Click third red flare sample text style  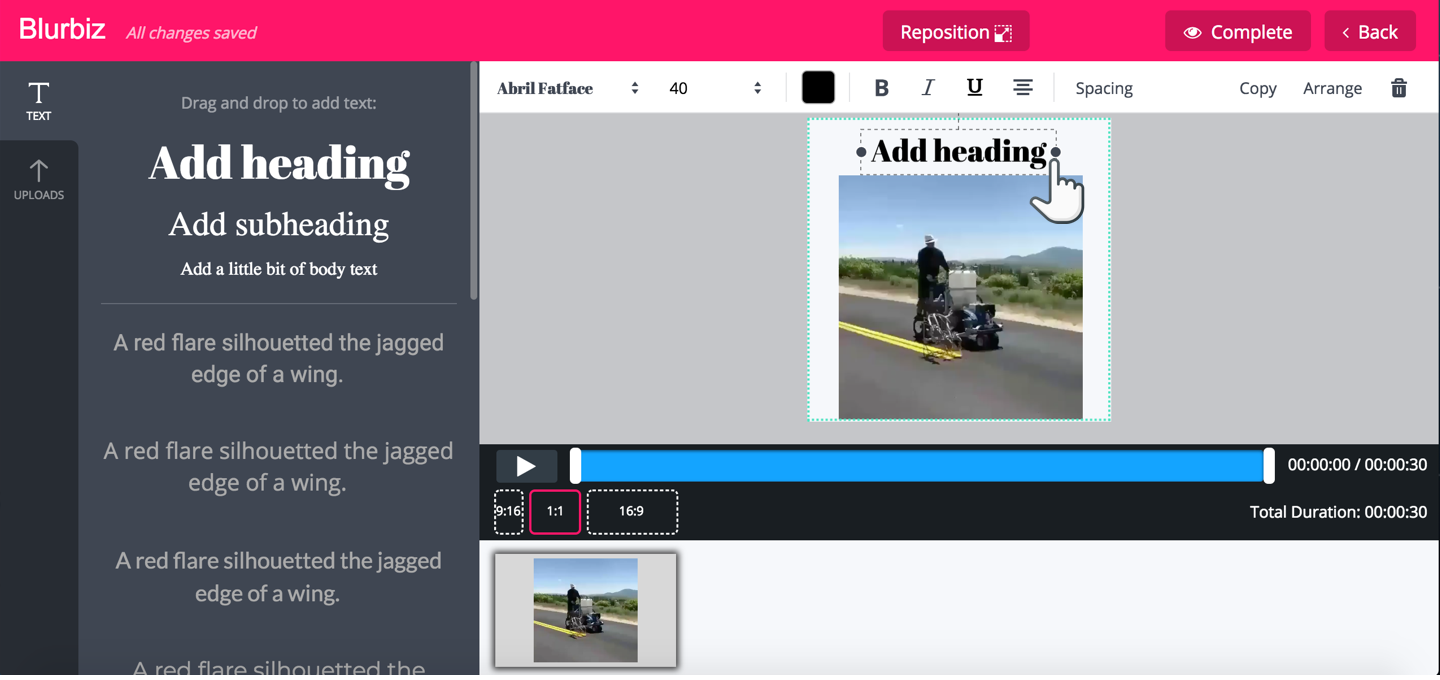click(x=279, y=577)
